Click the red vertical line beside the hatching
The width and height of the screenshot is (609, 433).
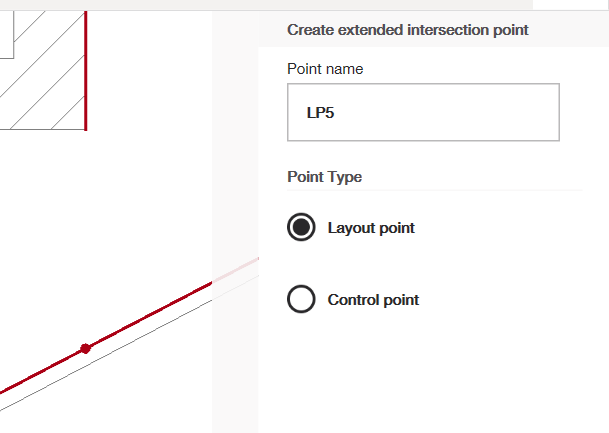coord(86,70)
